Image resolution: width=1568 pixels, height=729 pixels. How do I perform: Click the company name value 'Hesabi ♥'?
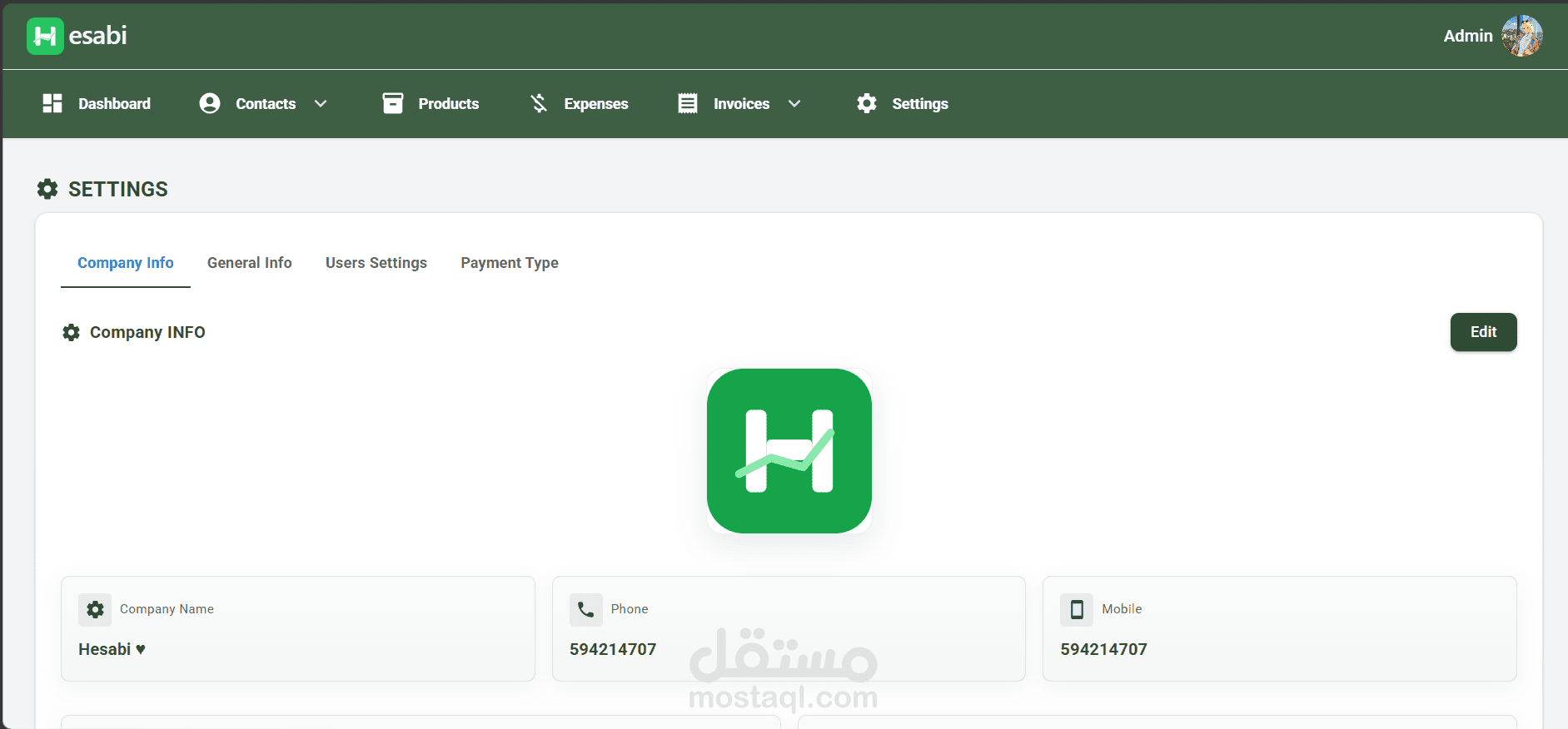112,649
